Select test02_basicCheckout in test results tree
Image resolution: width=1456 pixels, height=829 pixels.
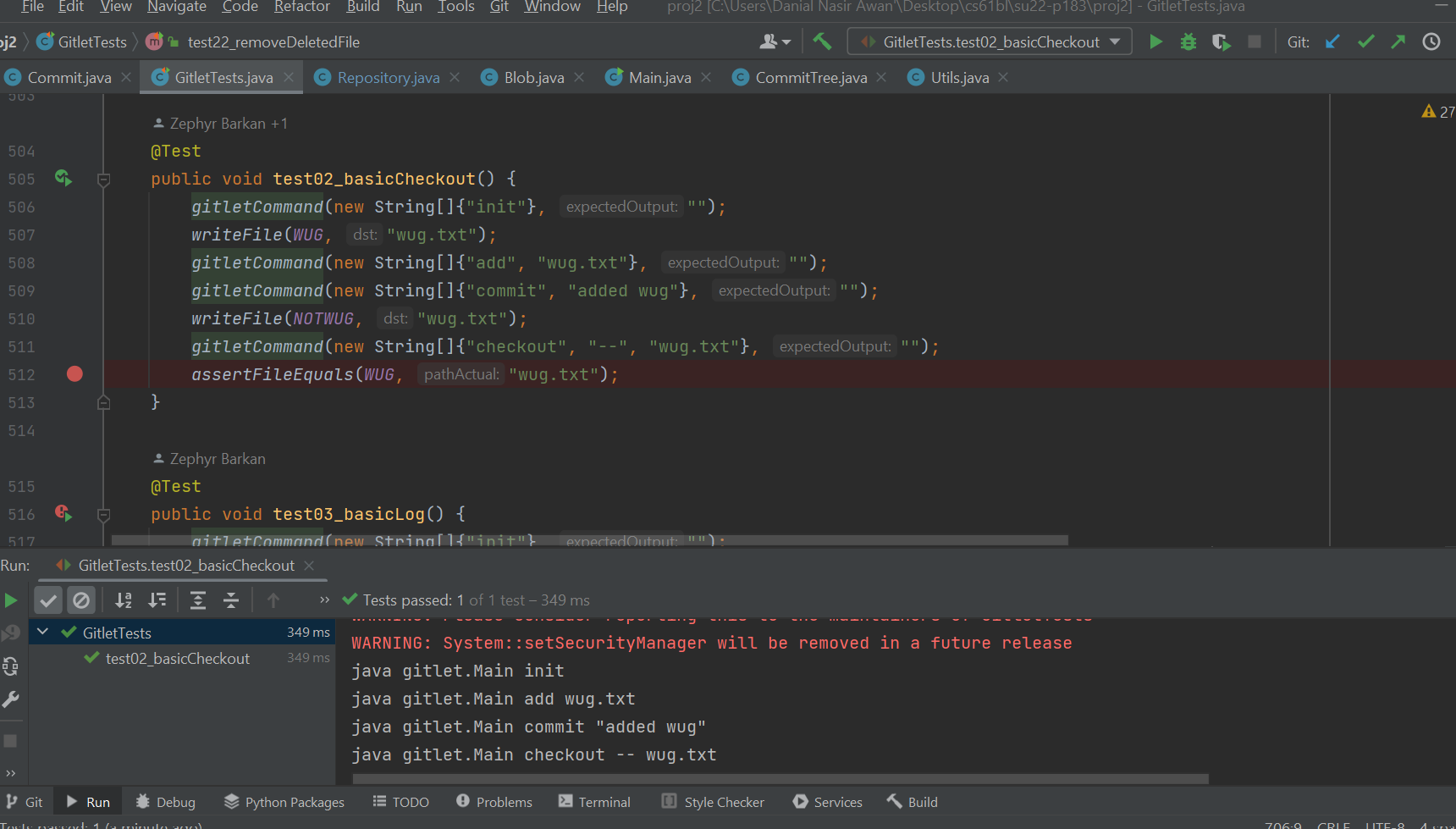click(177, 659)
